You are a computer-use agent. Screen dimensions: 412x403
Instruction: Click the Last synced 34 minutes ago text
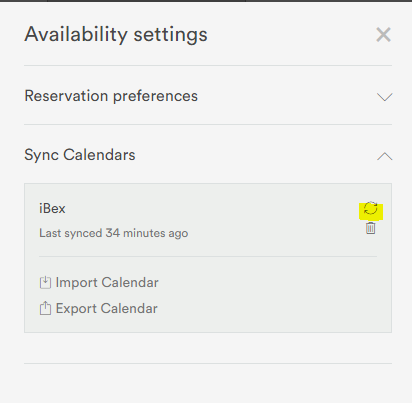click(114, 233)
